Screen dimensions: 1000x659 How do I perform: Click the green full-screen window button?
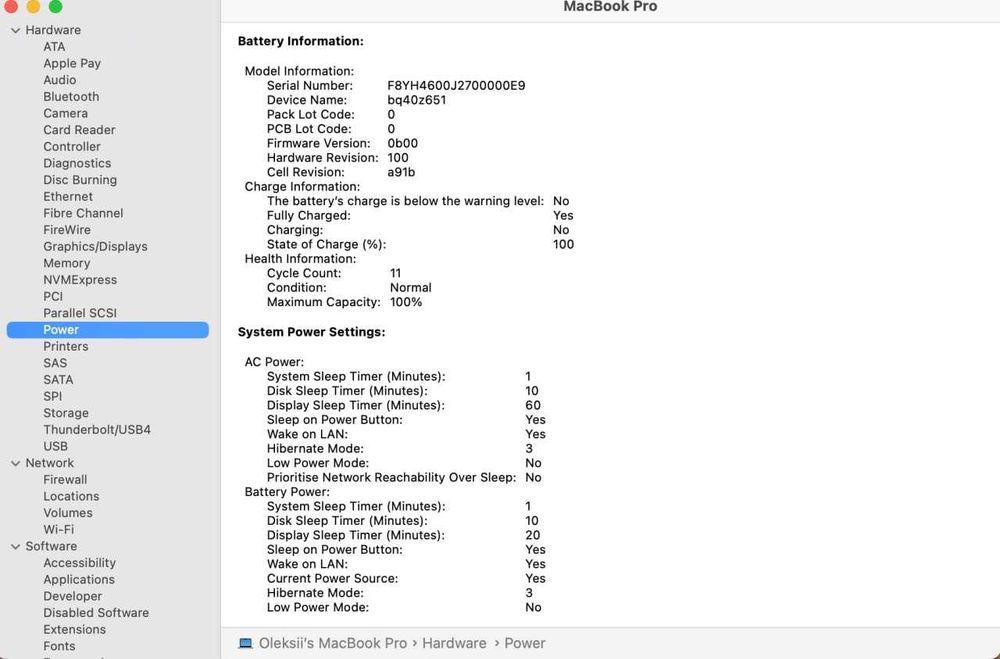point(55,6)
